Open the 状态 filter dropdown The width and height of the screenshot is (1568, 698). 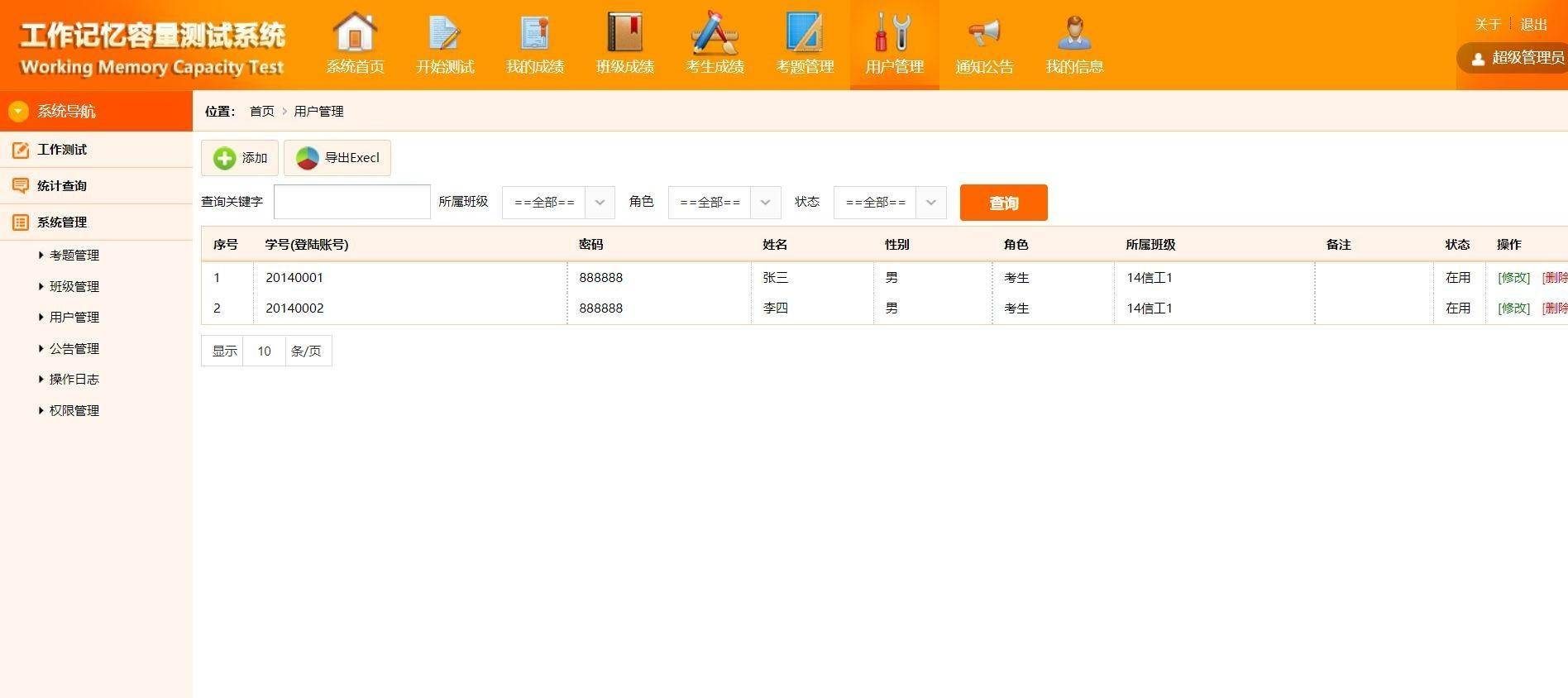890,203
